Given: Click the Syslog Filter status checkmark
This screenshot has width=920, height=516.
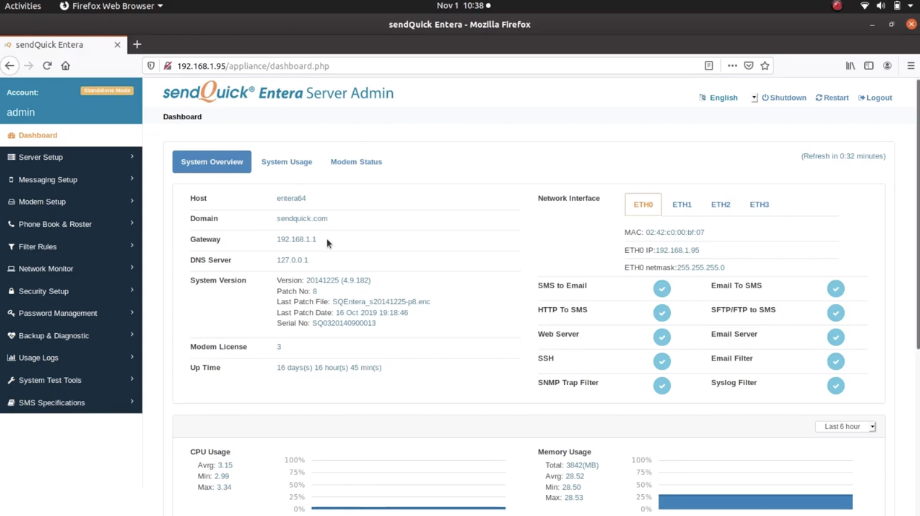Looking at the screenshot, I should tap(836, 386).
